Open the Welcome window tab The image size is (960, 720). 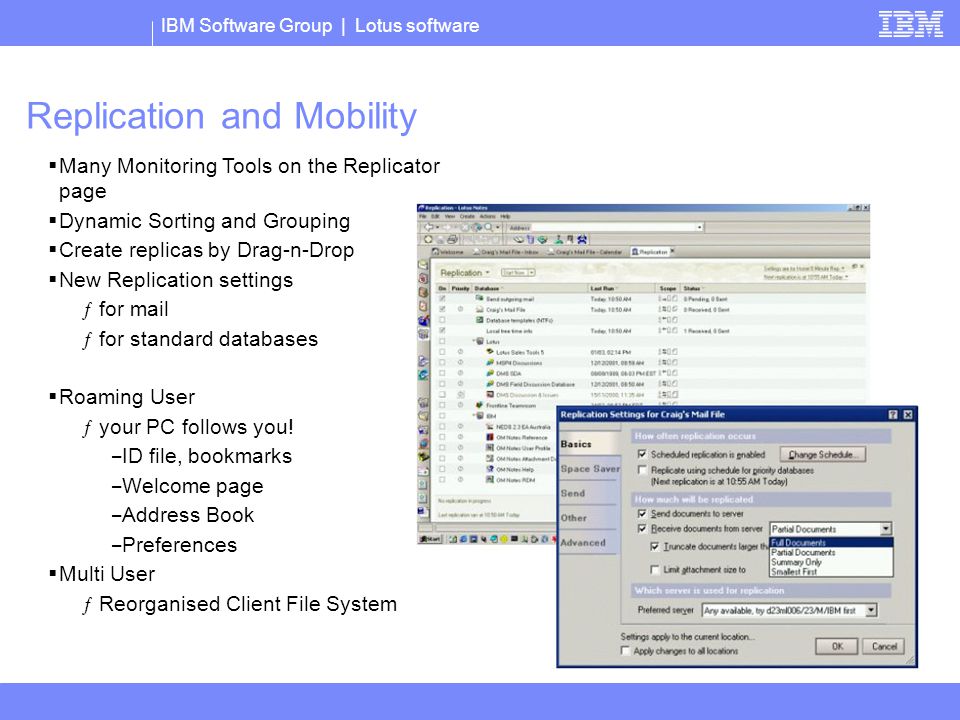tap(448, 252)
